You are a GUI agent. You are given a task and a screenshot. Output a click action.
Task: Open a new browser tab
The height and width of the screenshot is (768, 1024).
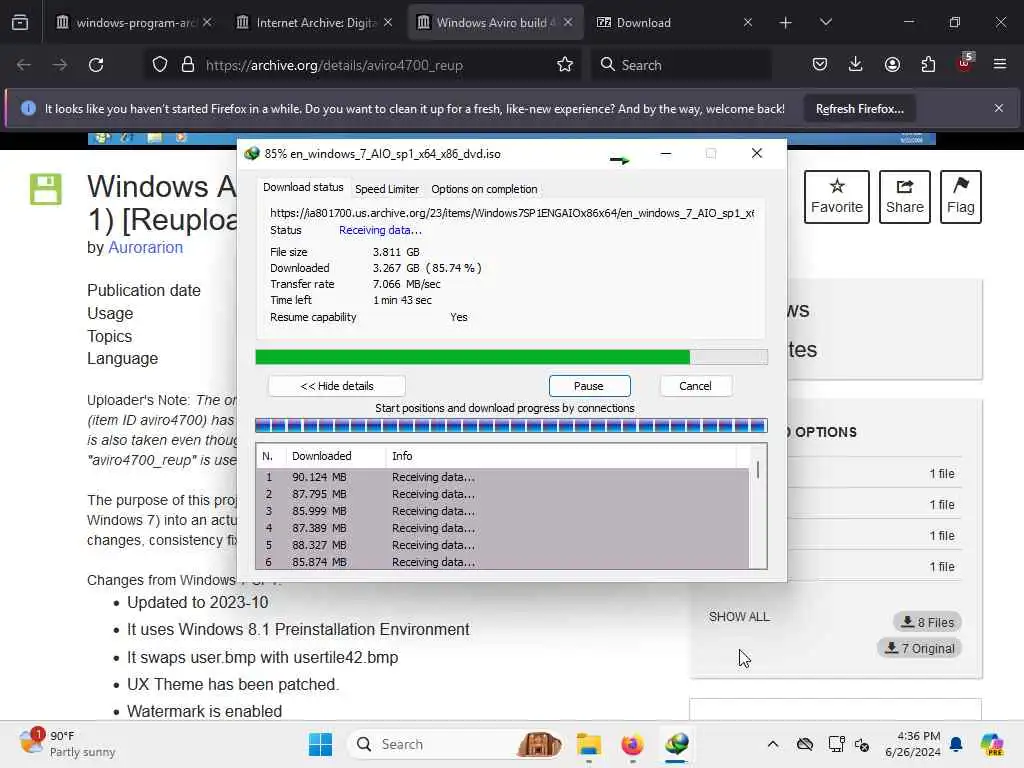pyautogui.click(x=786, y=23)
